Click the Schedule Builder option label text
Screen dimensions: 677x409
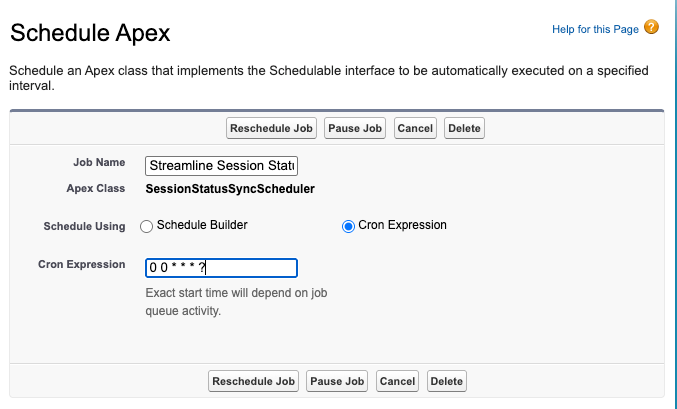[202, 225]
